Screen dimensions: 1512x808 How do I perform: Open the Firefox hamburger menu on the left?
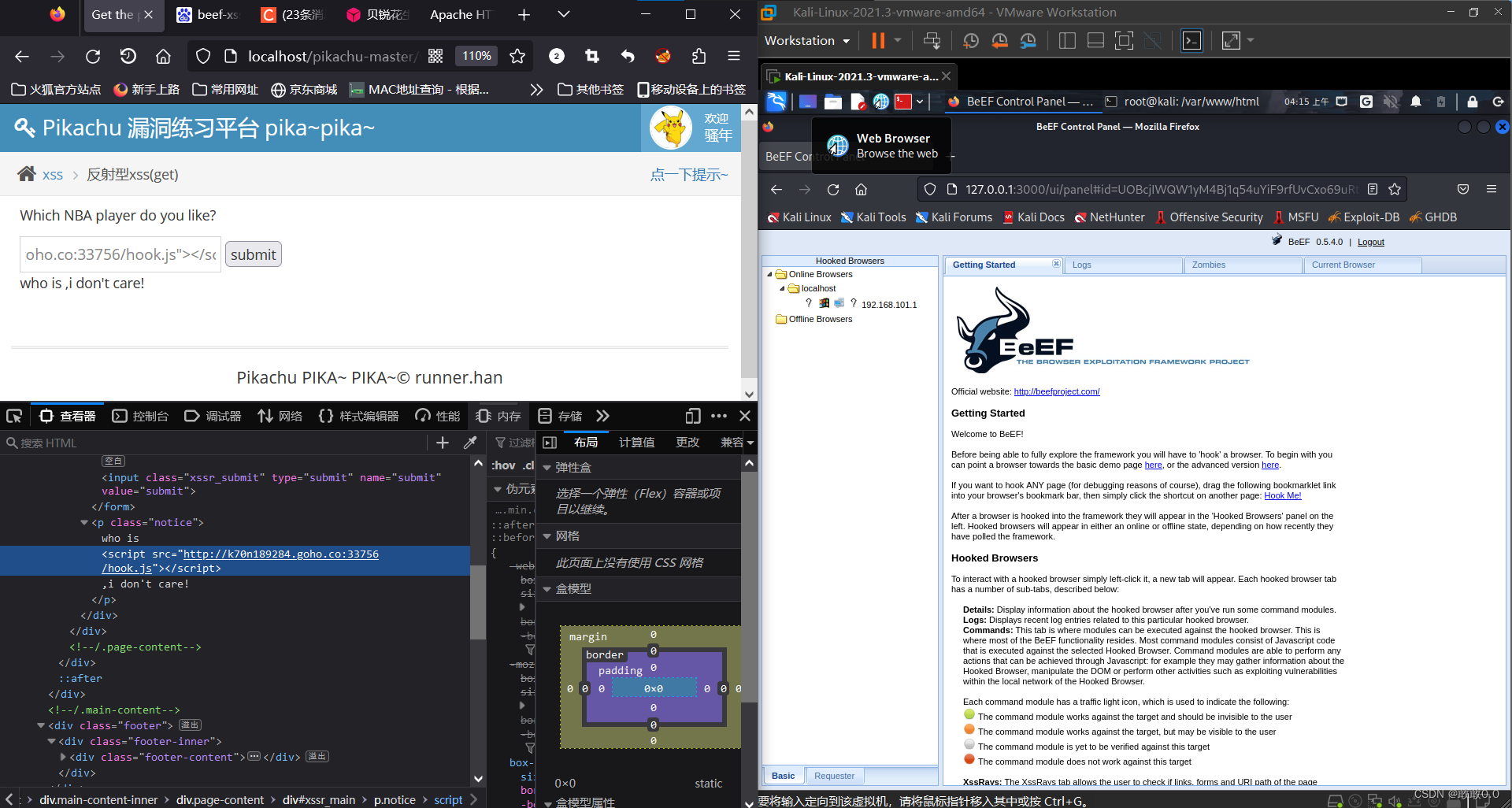pos(734,56)
